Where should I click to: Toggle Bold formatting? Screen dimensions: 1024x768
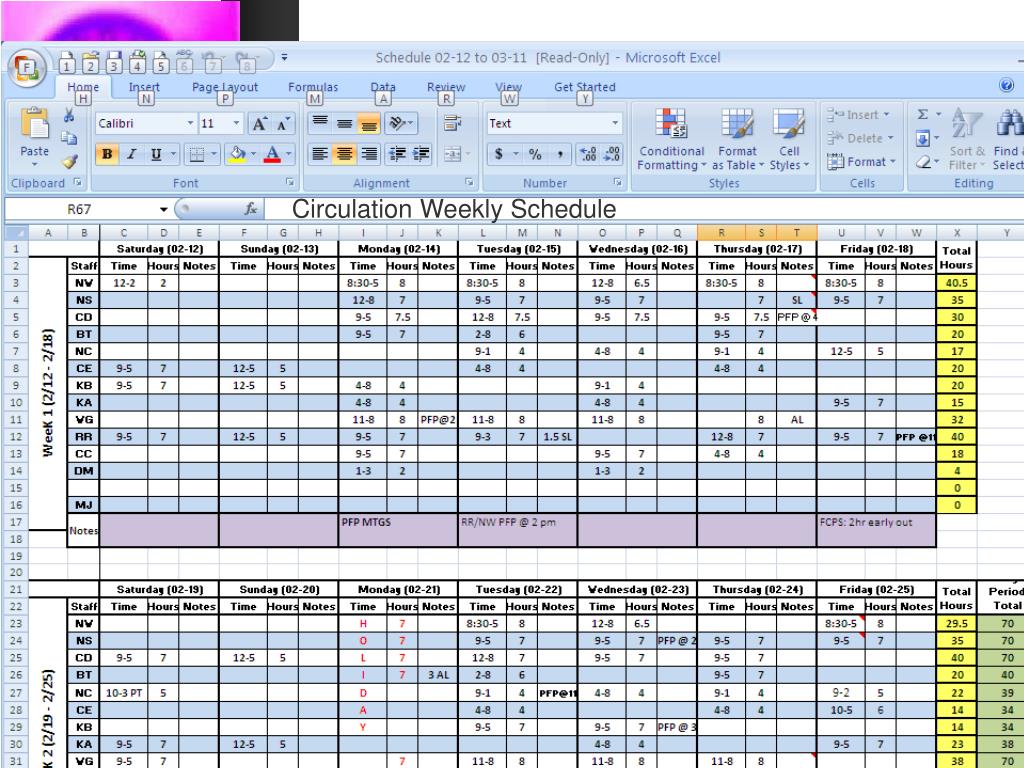pyautogui.click(x=106, y=155)
